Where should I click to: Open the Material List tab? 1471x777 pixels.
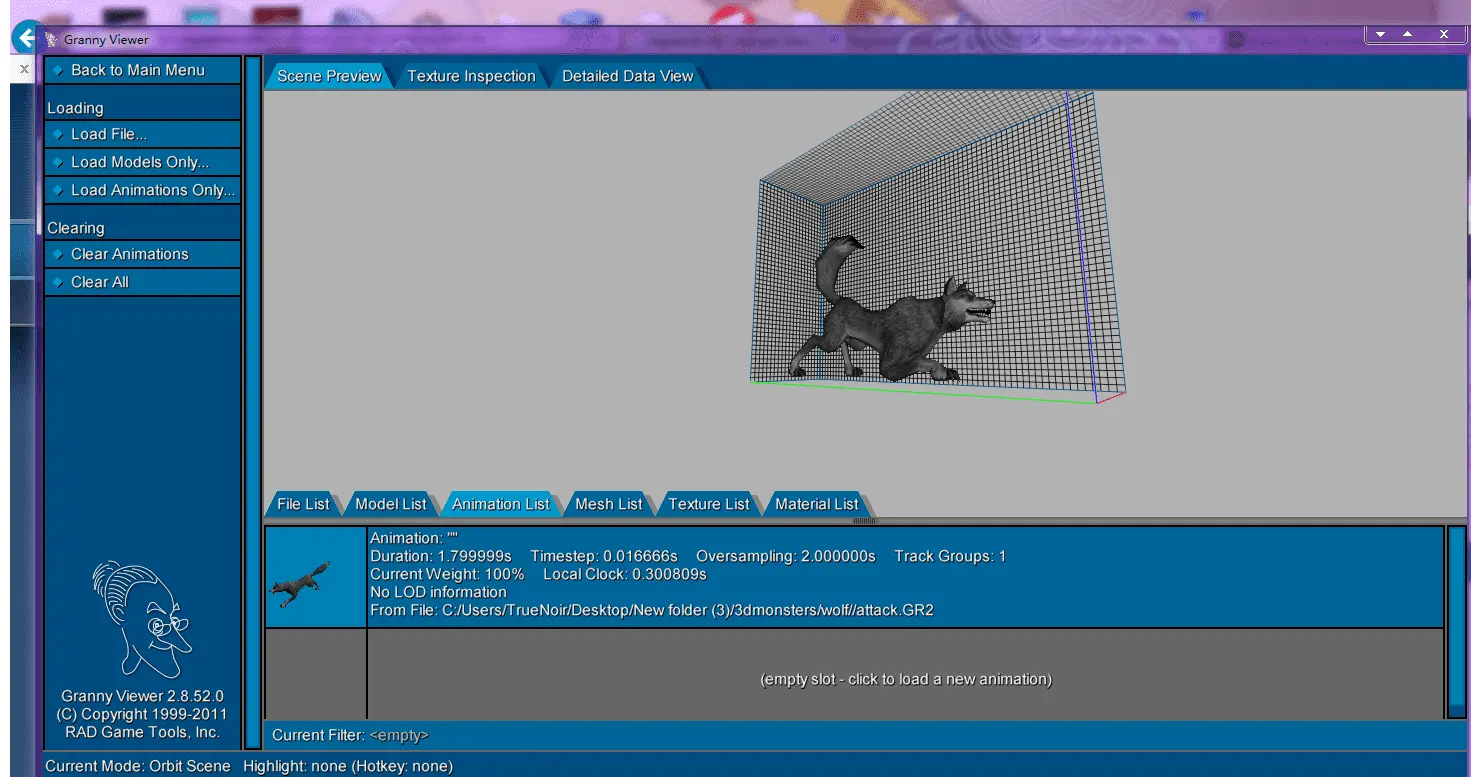tap(817, 504)
